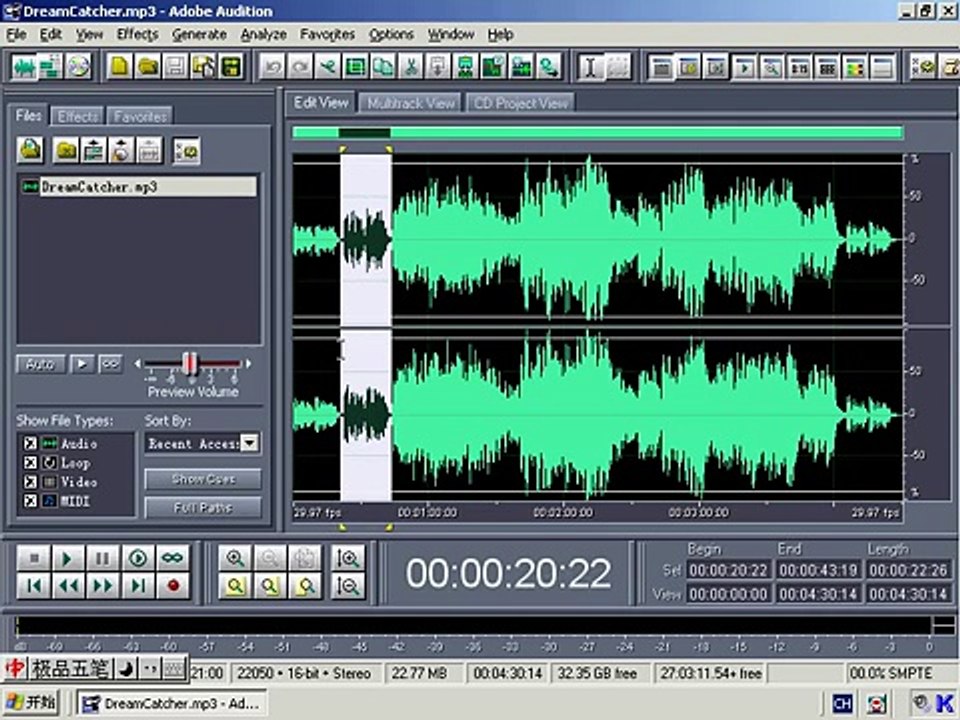Open the Effects menu
Screen dimensions: 960x720
pyautogui.click(x=138, y=35)
